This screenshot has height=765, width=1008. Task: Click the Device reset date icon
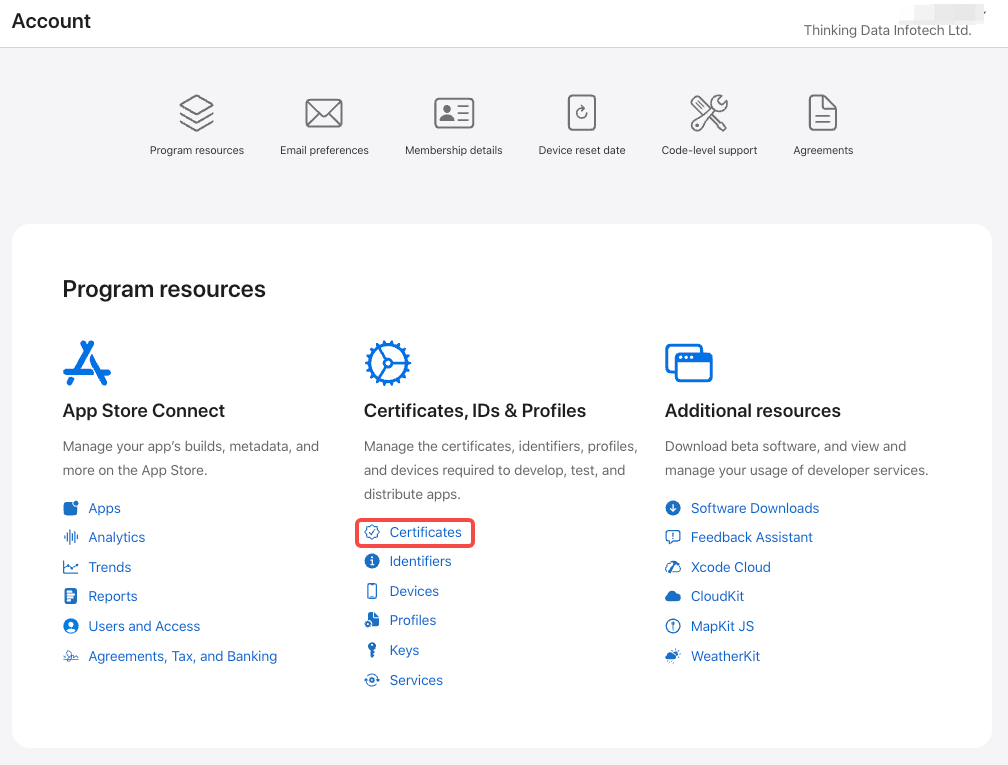click(x=582, y=112)
